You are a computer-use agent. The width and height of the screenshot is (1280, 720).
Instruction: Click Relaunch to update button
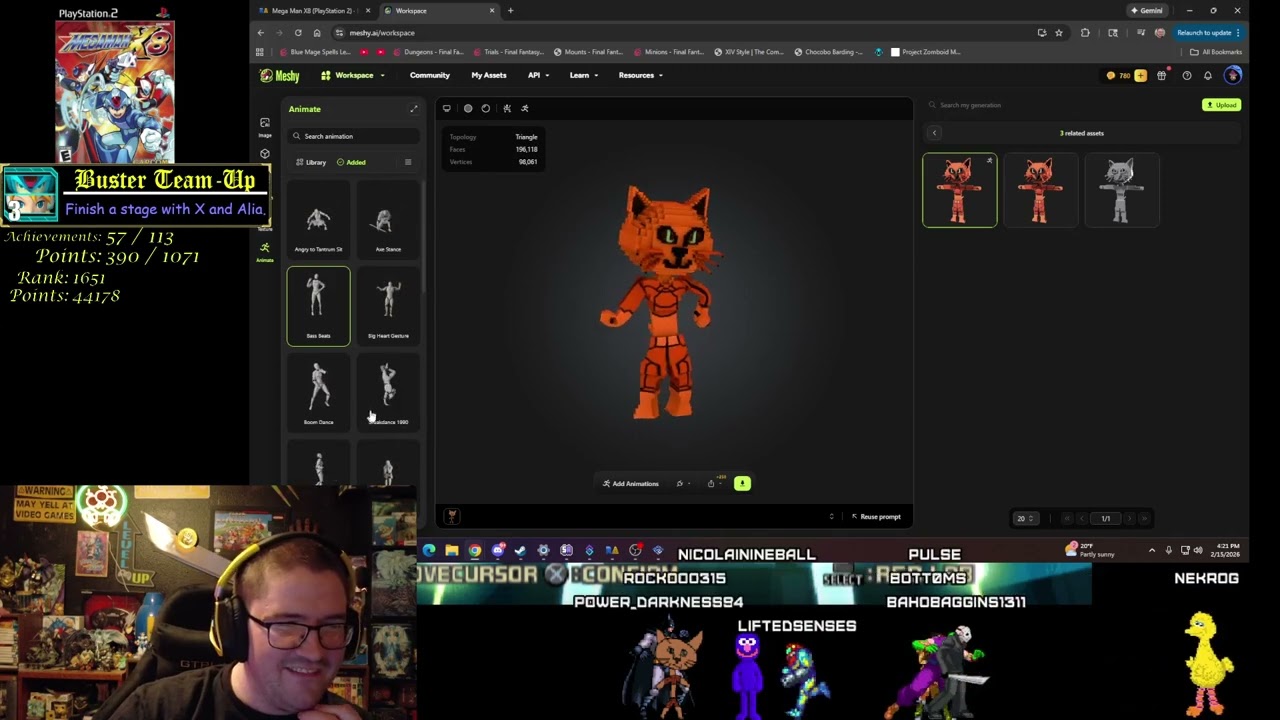[1209, 32]
